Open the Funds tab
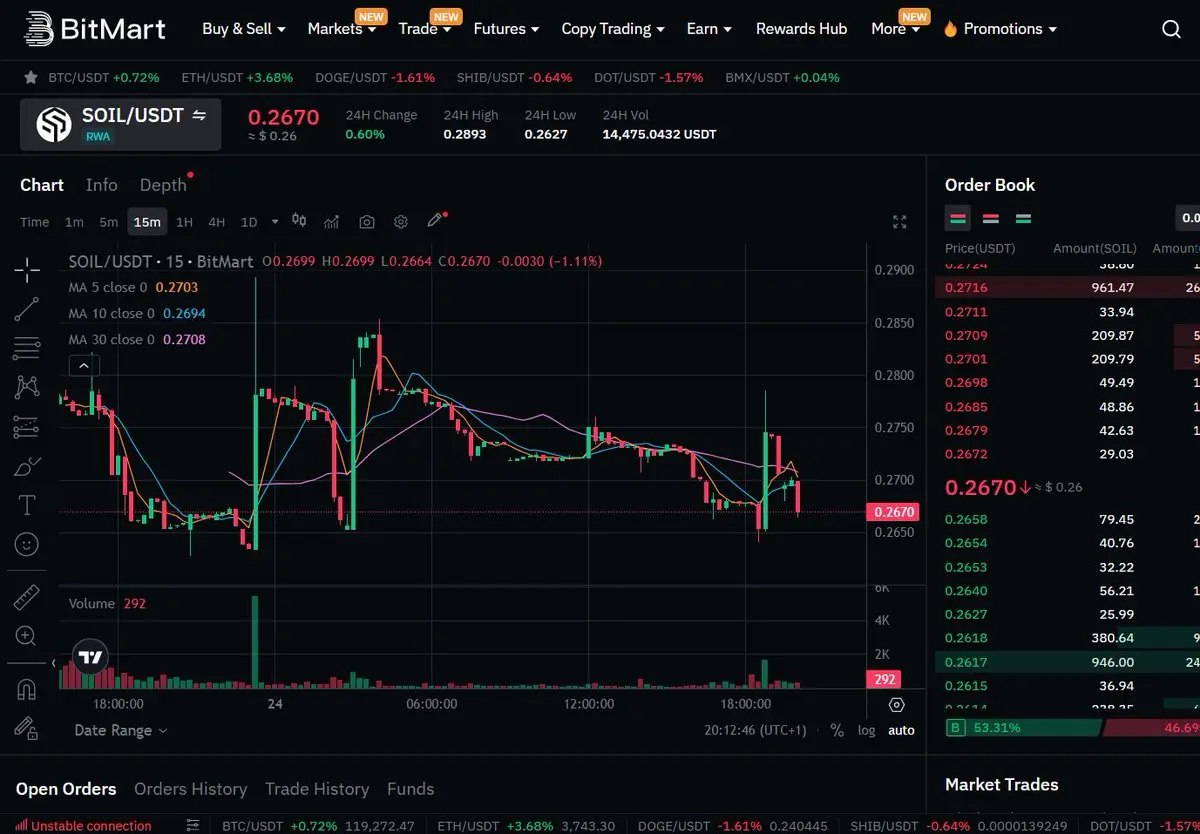 [410, 789]
